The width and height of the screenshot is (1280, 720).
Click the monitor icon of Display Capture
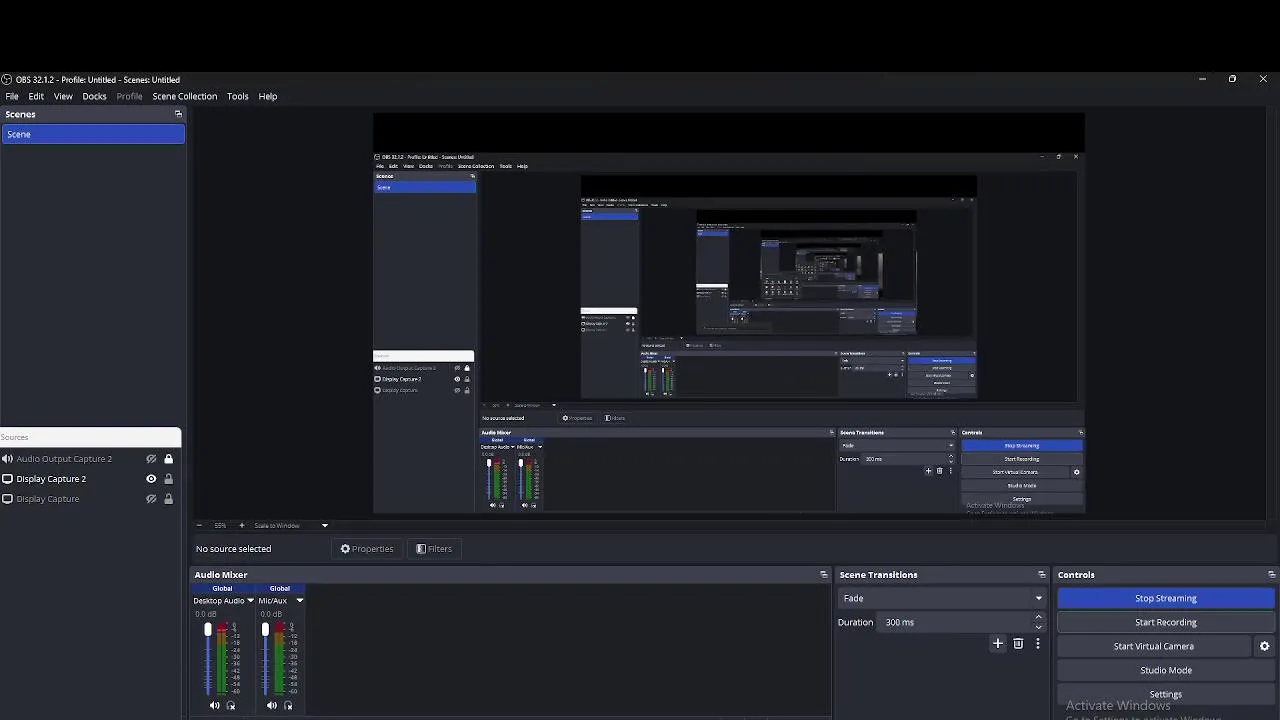click(7, 499)
